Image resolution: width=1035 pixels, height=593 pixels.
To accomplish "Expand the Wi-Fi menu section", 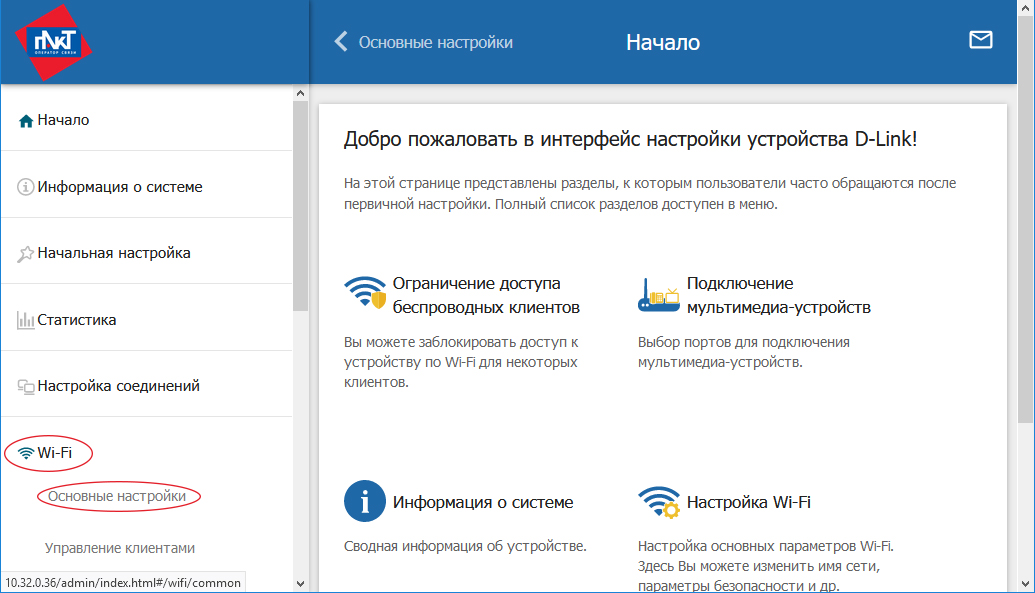I will [54, 453].
